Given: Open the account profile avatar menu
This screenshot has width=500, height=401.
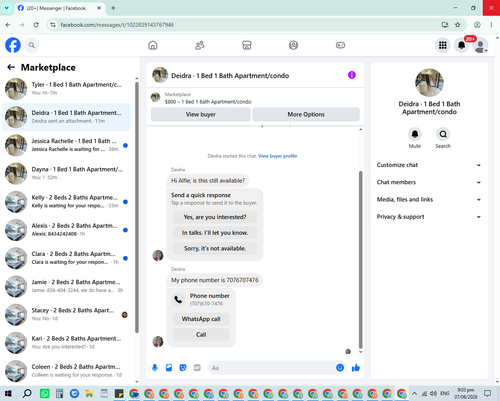Looking at the screenshot, I should [480, 45].
